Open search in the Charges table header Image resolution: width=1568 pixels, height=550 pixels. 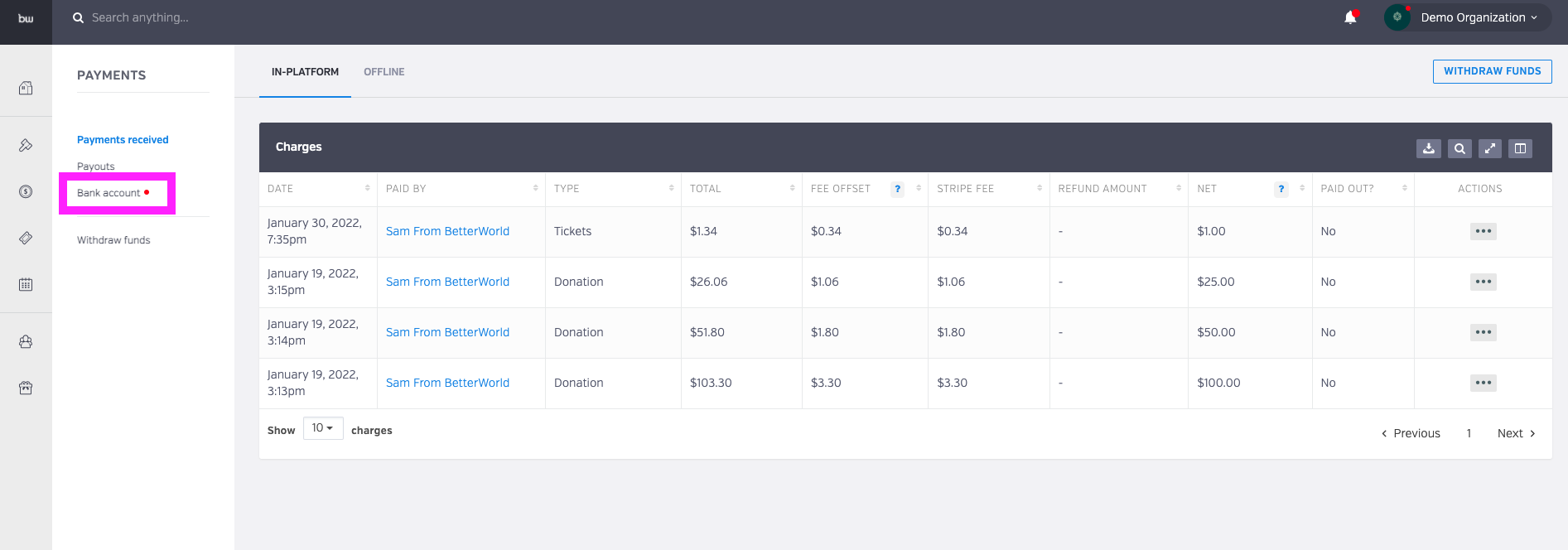pos(1459,148)
